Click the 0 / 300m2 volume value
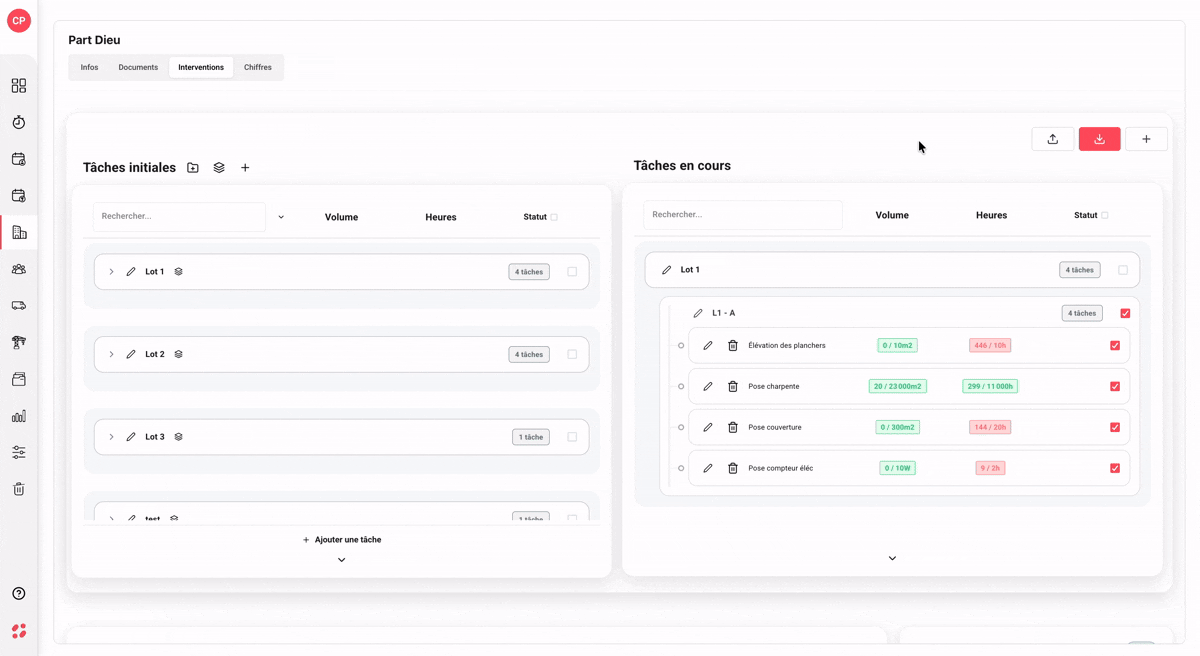Image resolution: width=1200 pixels, height=656 pixels. point(898,427)
